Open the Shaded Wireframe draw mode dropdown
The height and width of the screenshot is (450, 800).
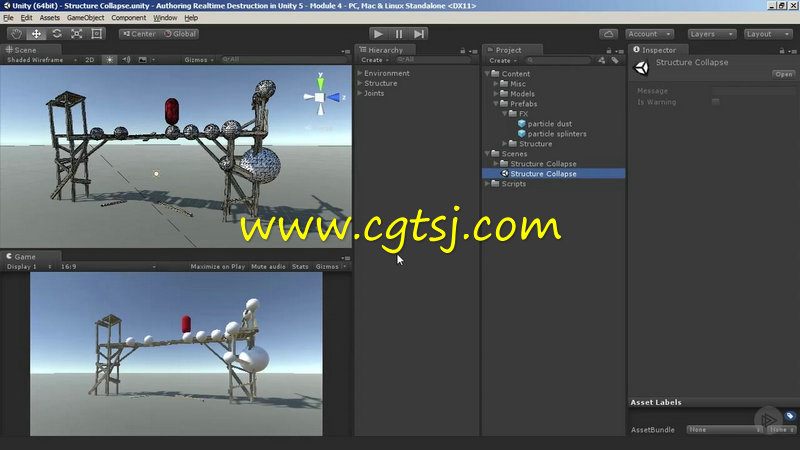(x=42, y=60)
